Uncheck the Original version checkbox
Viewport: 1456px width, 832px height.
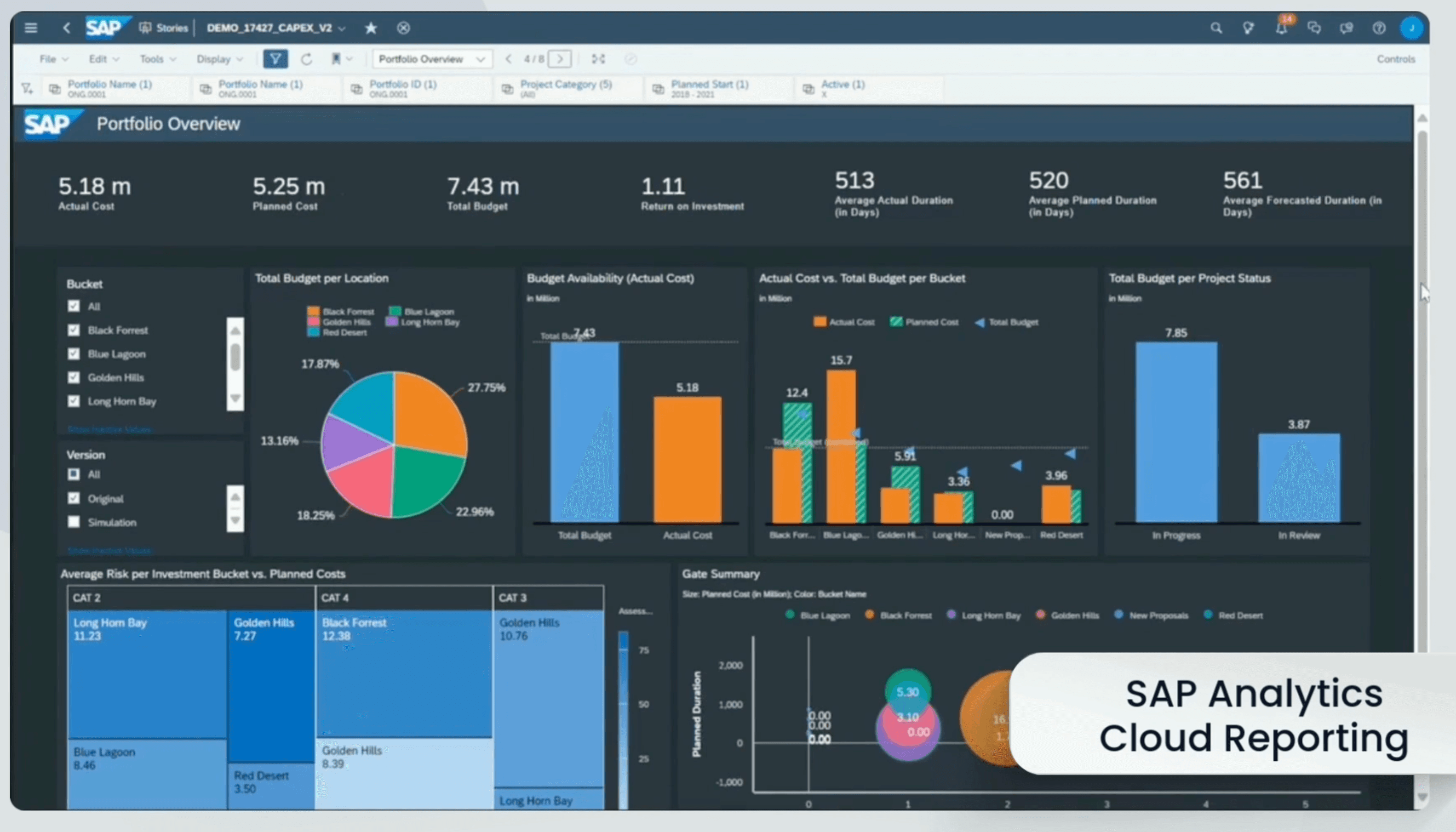(74, 498)
